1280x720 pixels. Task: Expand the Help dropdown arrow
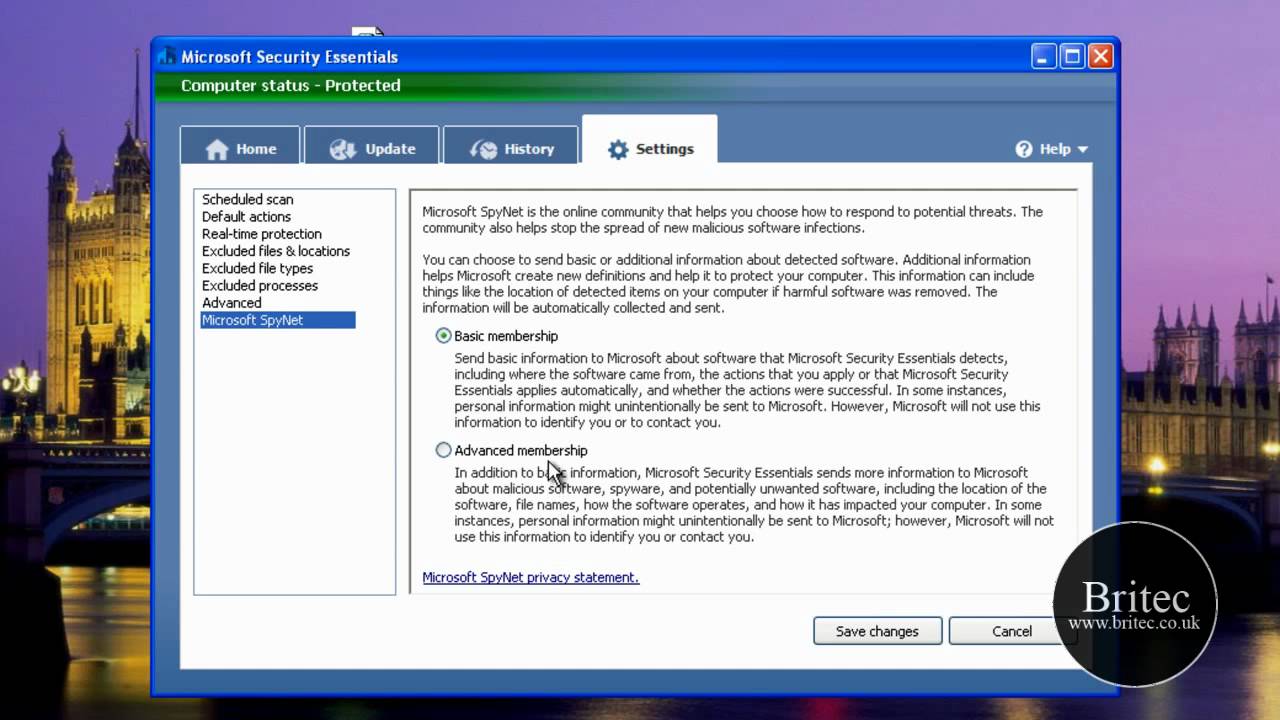[1083, 150]
